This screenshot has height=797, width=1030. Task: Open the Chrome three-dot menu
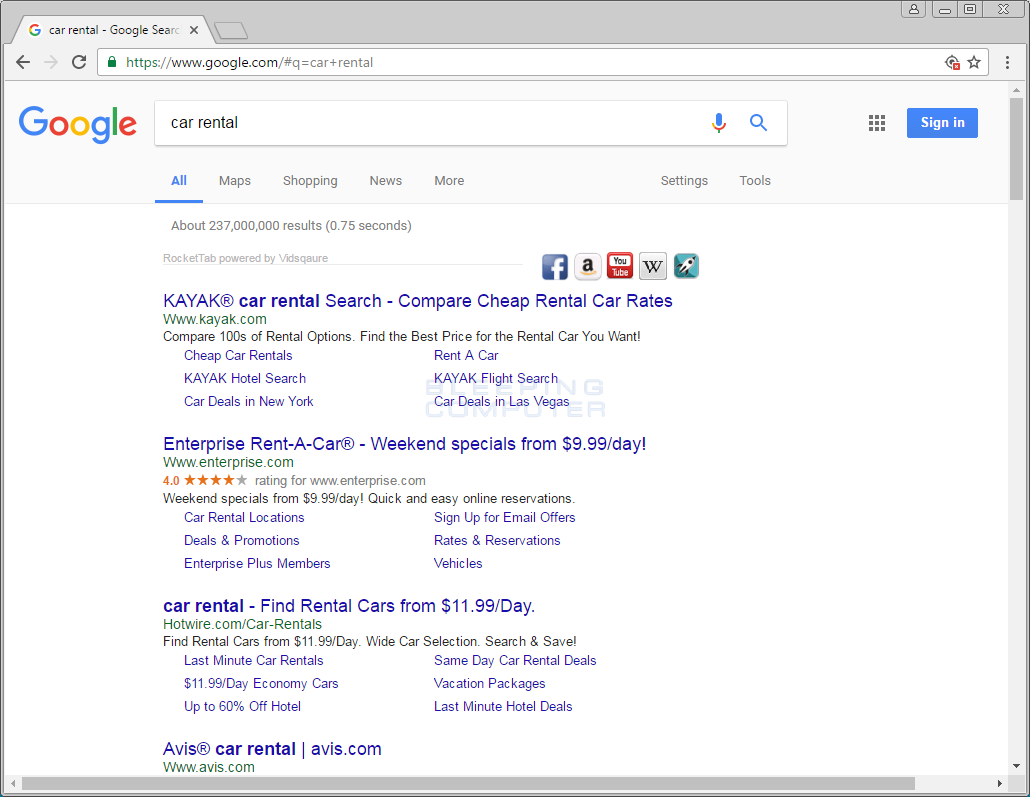[1007, 62]
